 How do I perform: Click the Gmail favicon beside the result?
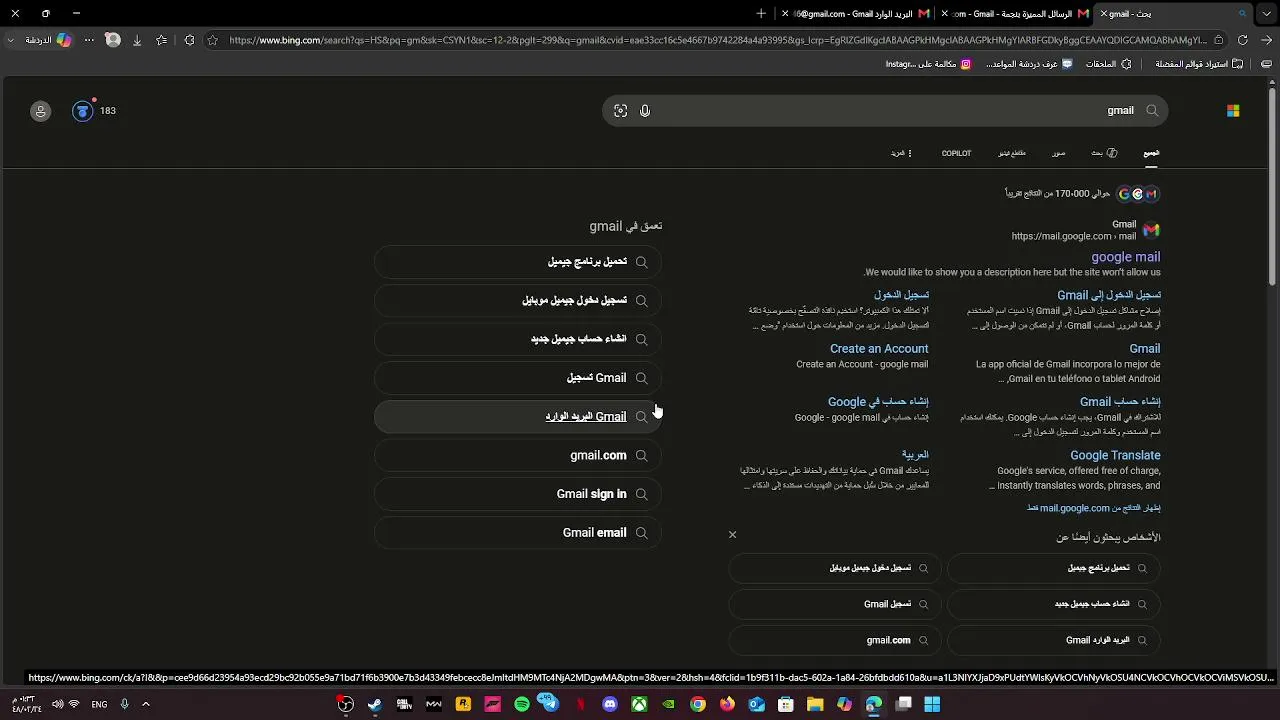click(1151, 230)
